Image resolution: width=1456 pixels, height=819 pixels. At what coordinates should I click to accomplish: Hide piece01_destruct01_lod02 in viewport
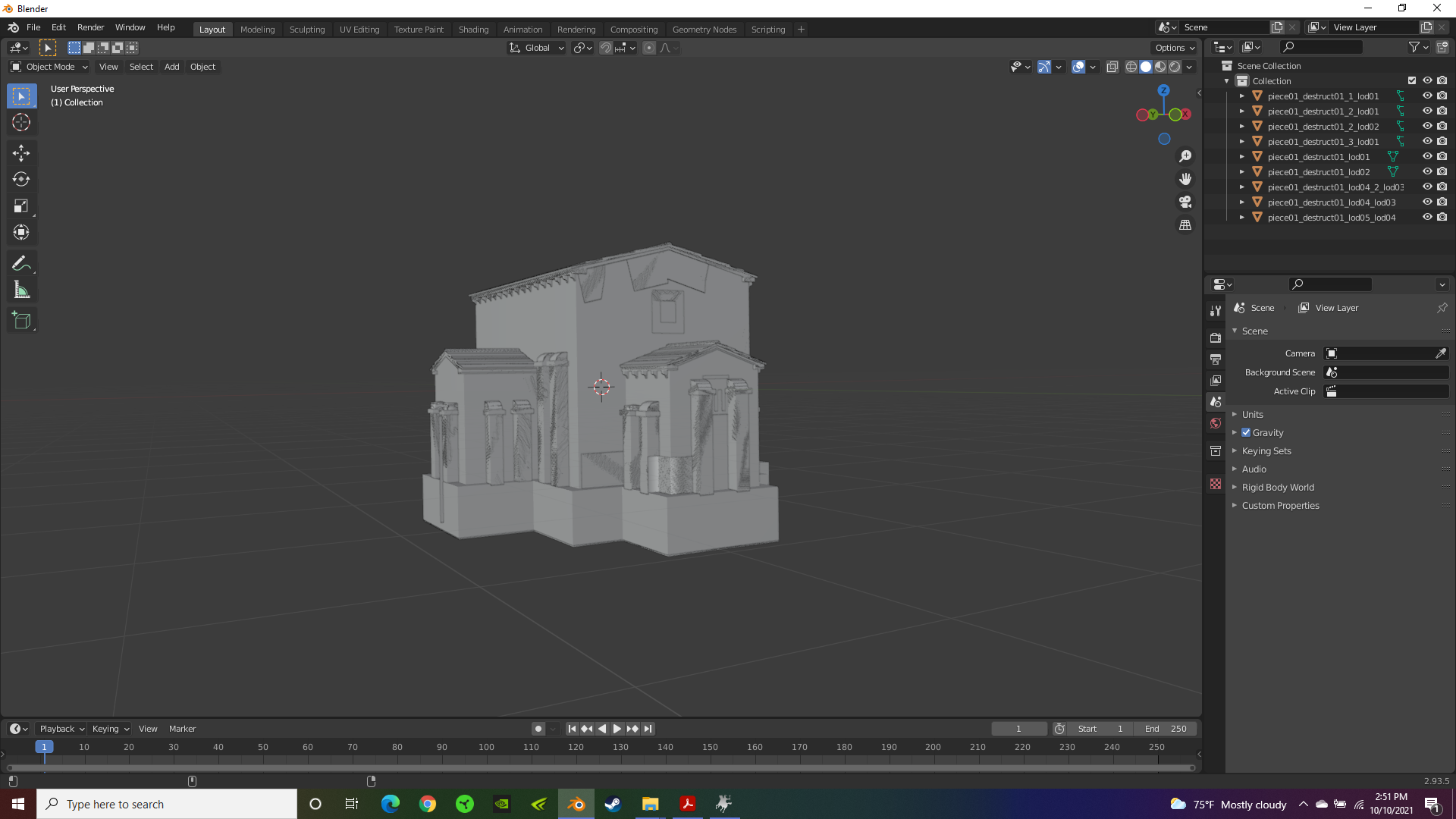[1427, 171]
